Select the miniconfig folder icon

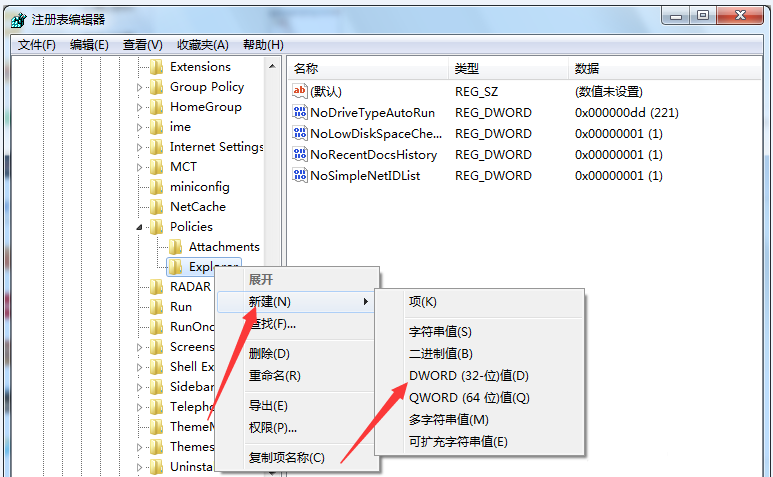156,187
